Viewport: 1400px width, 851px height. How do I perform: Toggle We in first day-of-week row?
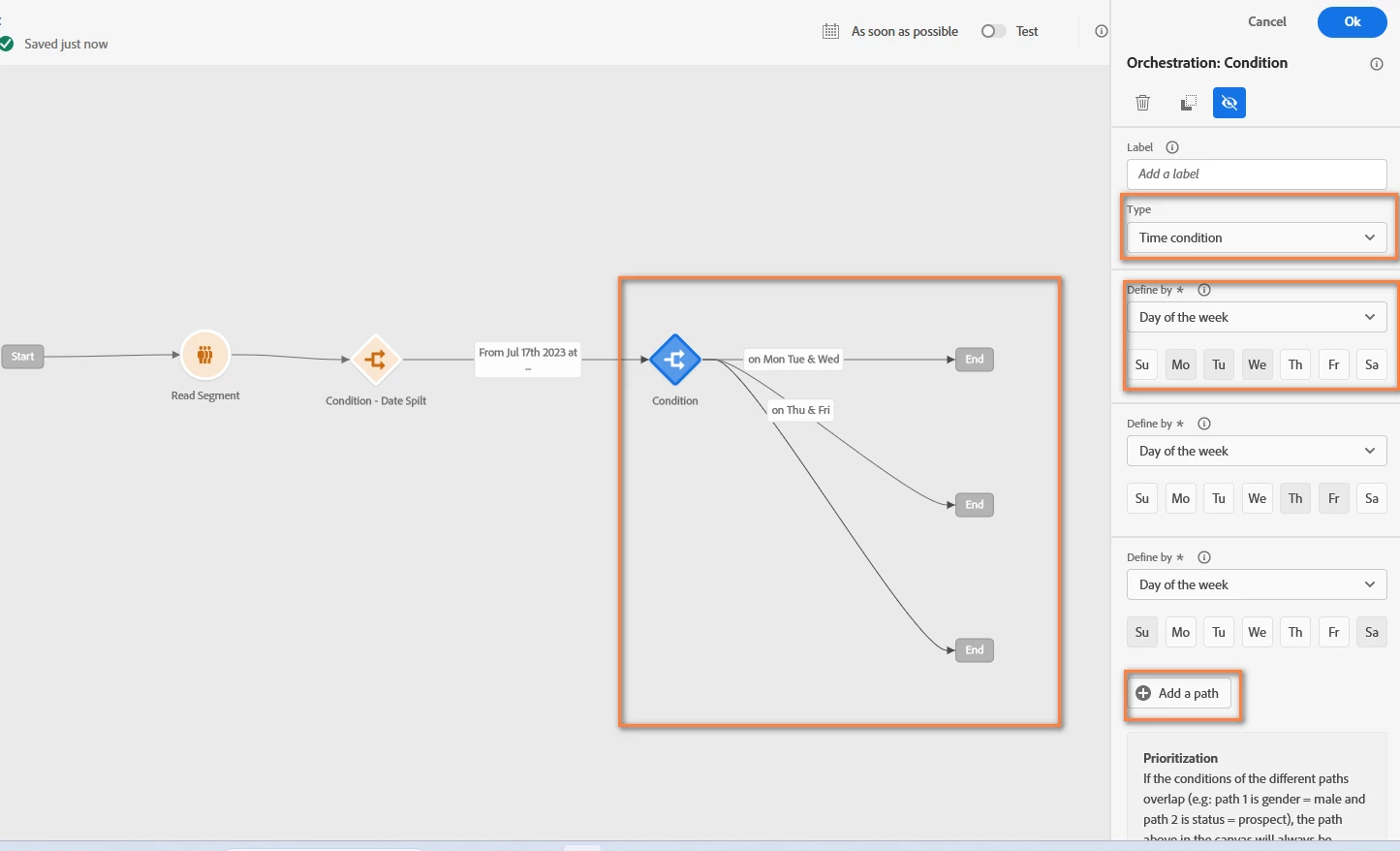pos(1258,364)
